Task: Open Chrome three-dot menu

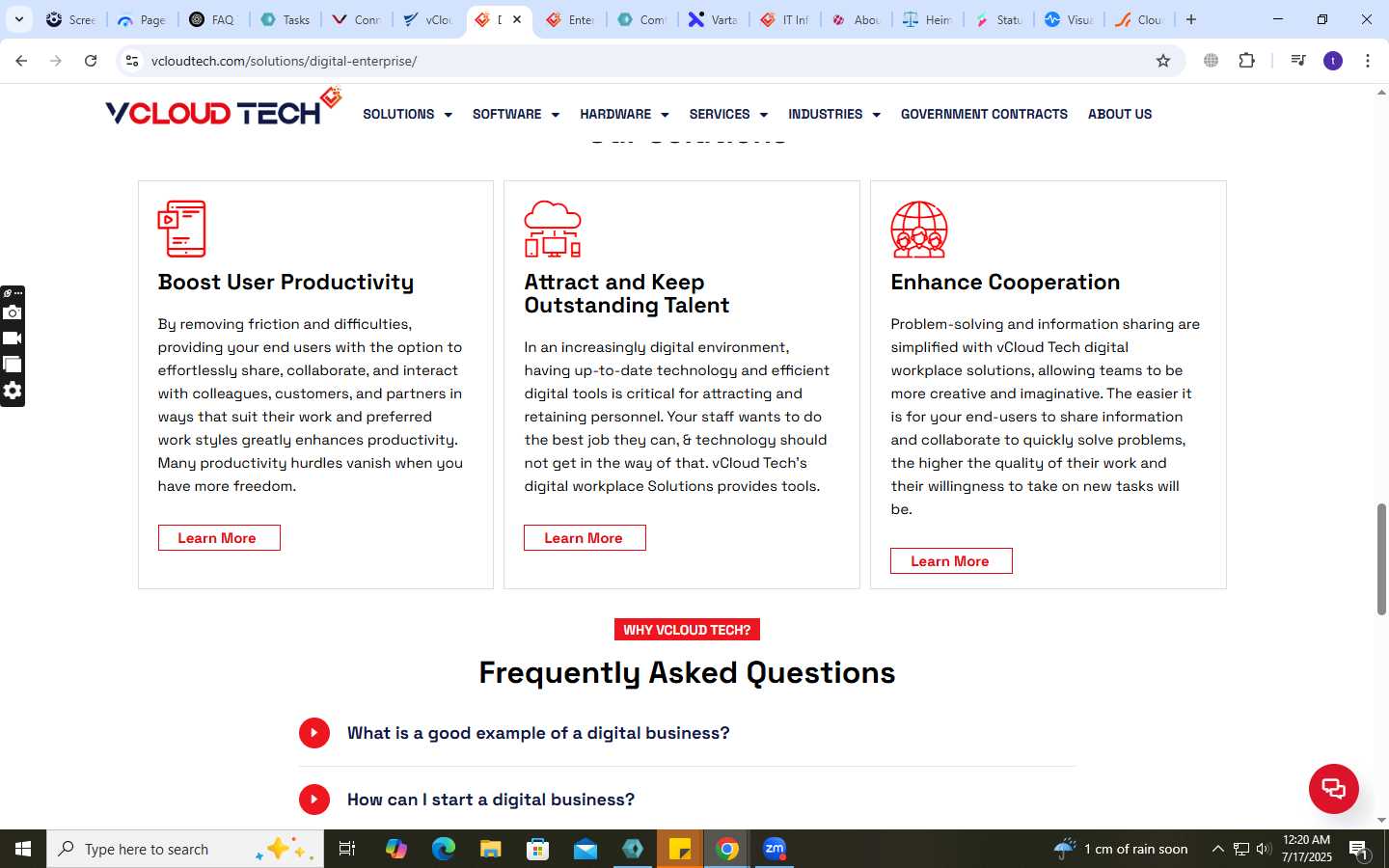Action: pyautogui.click(x=1368, y=61)
